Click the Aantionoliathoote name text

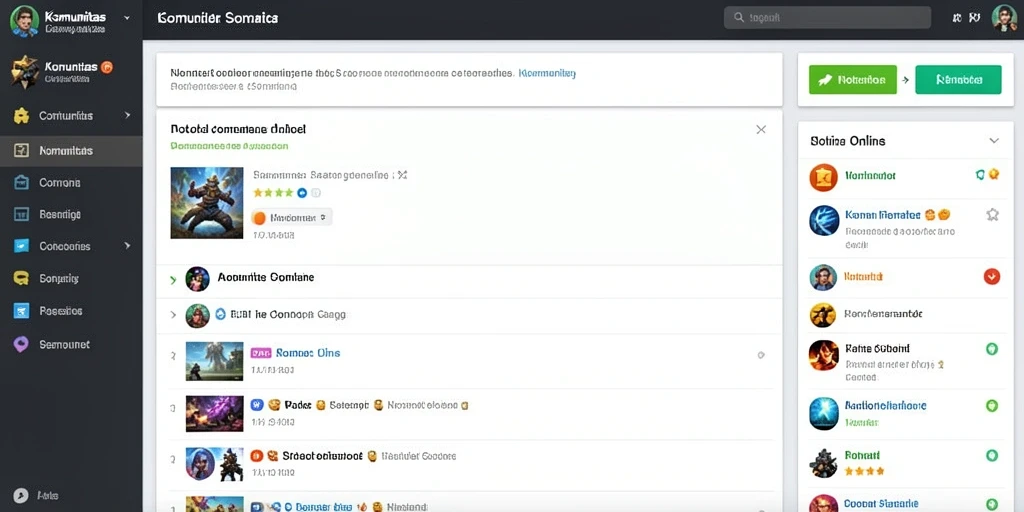[886, 406]
